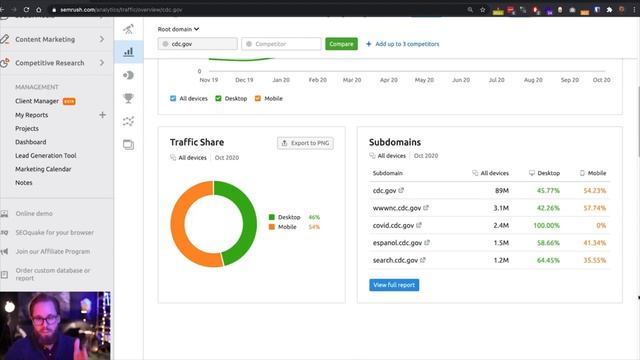Click the plus icon beside My Reports
The image size is (640, 360).
102,115
